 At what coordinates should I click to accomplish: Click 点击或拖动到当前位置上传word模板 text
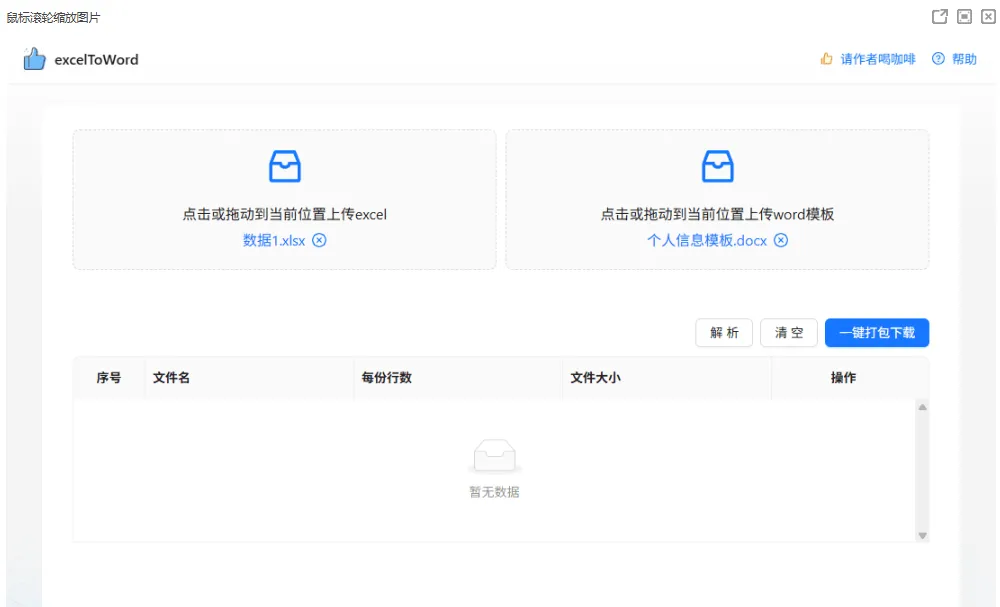click(717, 214)
